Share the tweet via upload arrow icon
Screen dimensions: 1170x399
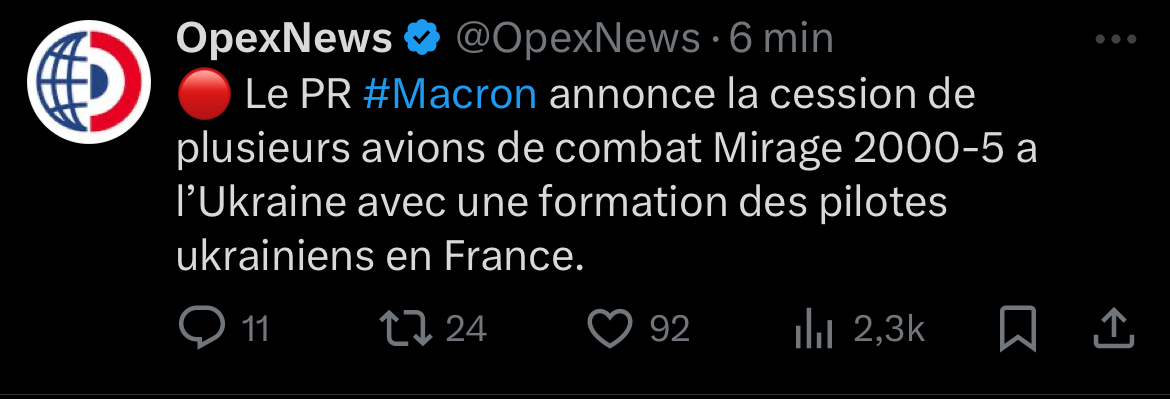pos(1114,329)
